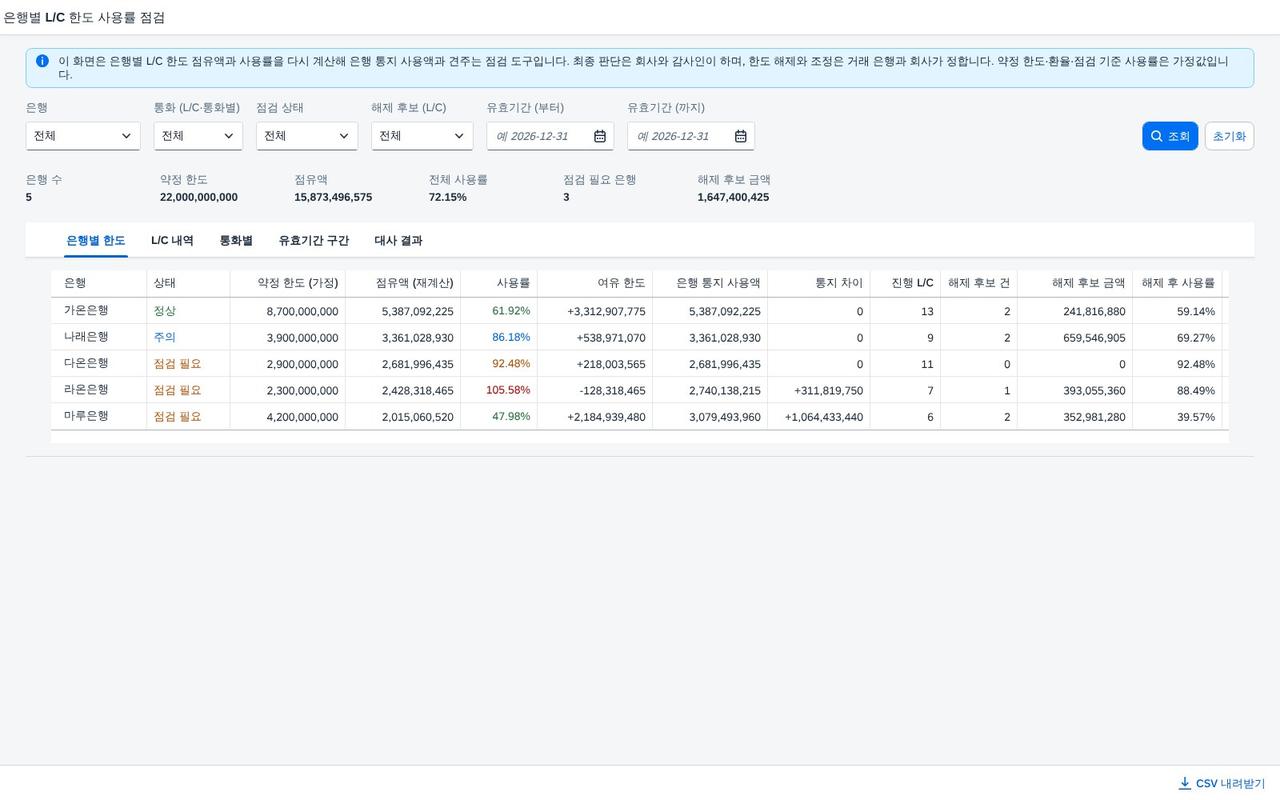
Task: Click the info icon in the notice banner
Action: pos(42,61)
